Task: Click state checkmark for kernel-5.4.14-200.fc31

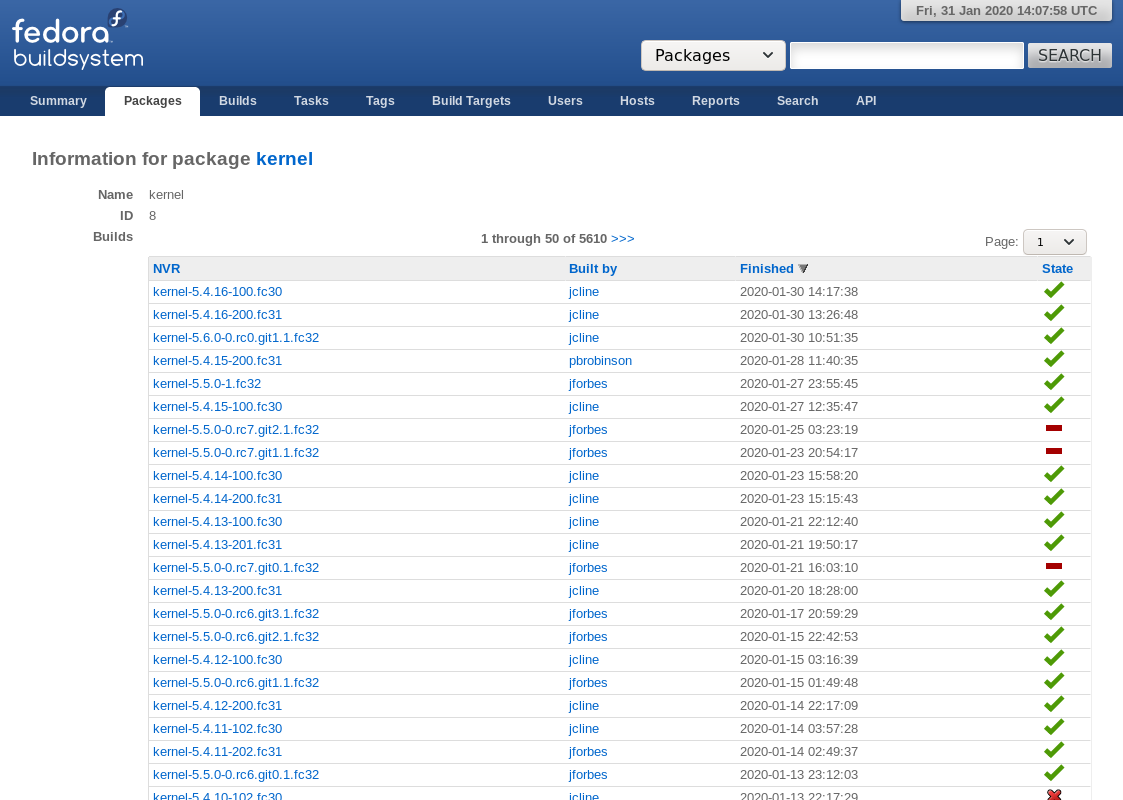Action: (1054, 497)
